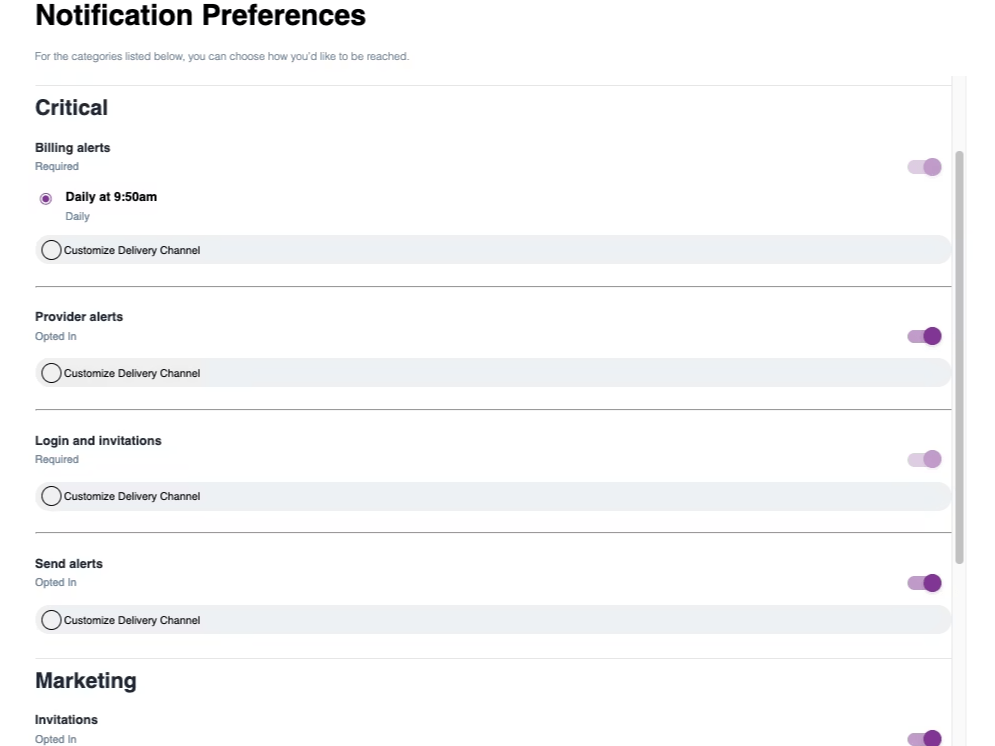Viewport: 995px width, 746px height.
Task: Toggle the Billing alerts switch off
Action: click(x=923, y=166)
